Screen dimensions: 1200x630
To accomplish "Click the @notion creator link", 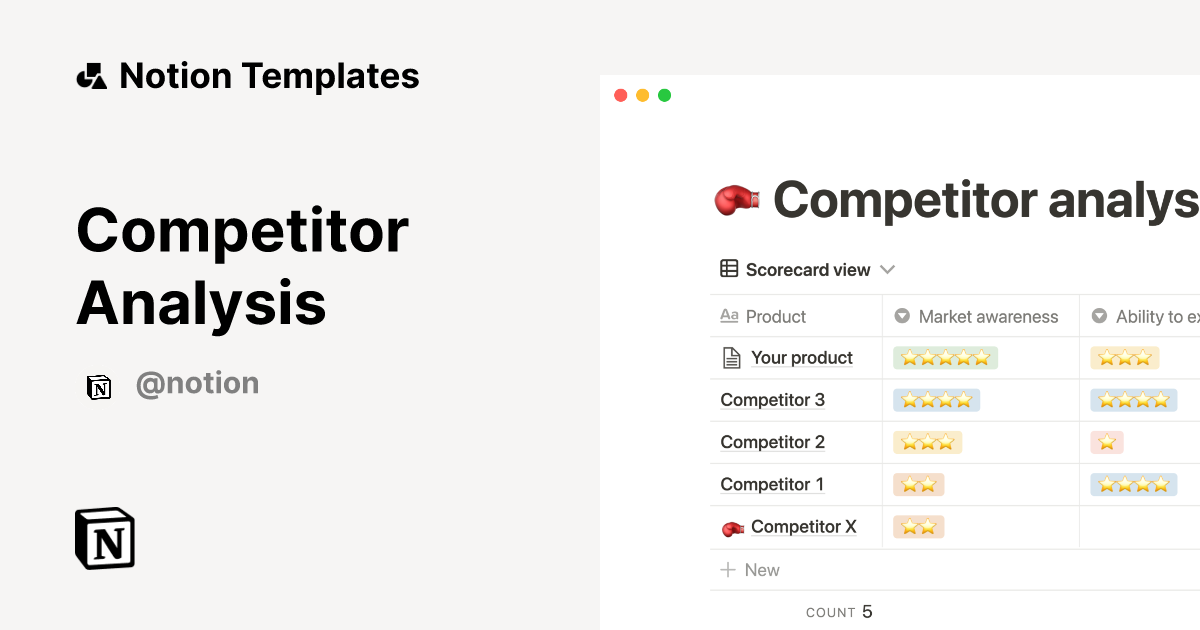I will click(197, 383).
